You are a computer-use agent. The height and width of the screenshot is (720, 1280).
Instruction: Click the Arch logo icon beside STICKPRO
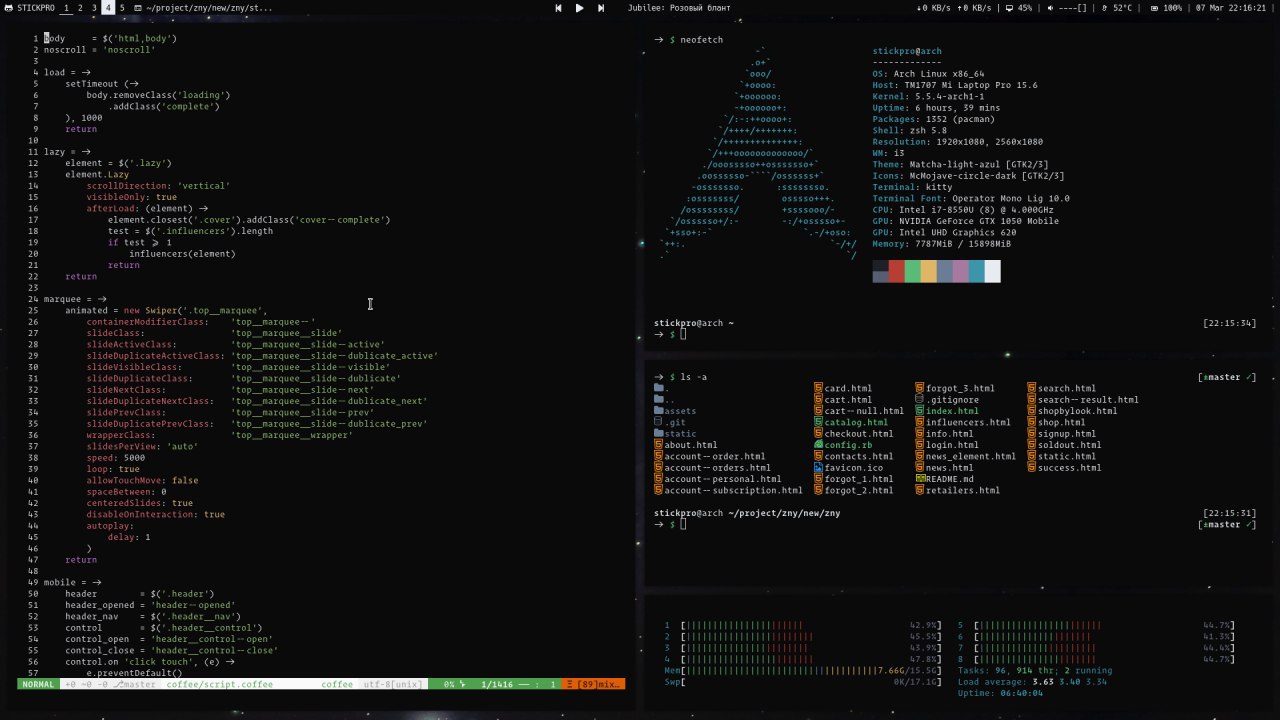9,8
